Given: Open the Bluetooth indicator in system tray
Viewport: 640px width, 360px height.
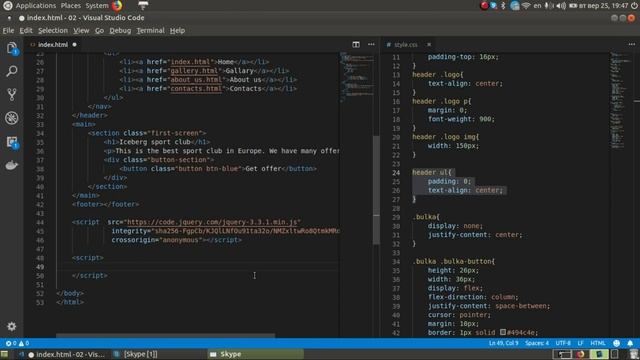Looking at the screenshot, I should 503,6.
